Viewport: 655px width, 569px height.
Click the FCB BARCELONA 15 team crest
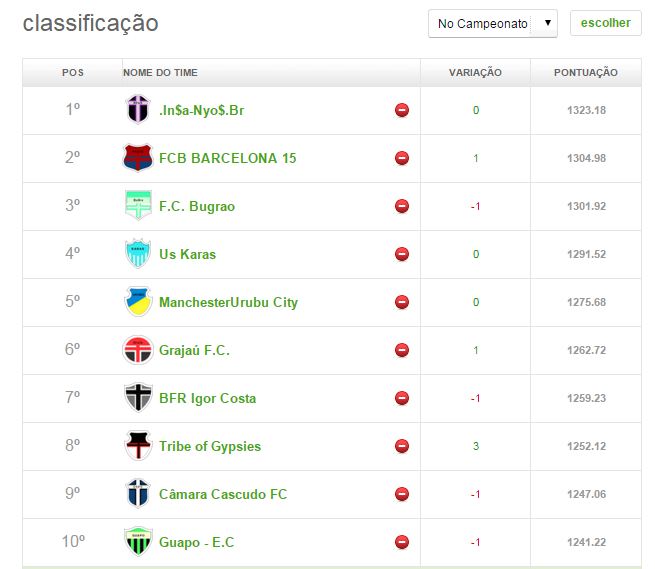tap(137, 158)
